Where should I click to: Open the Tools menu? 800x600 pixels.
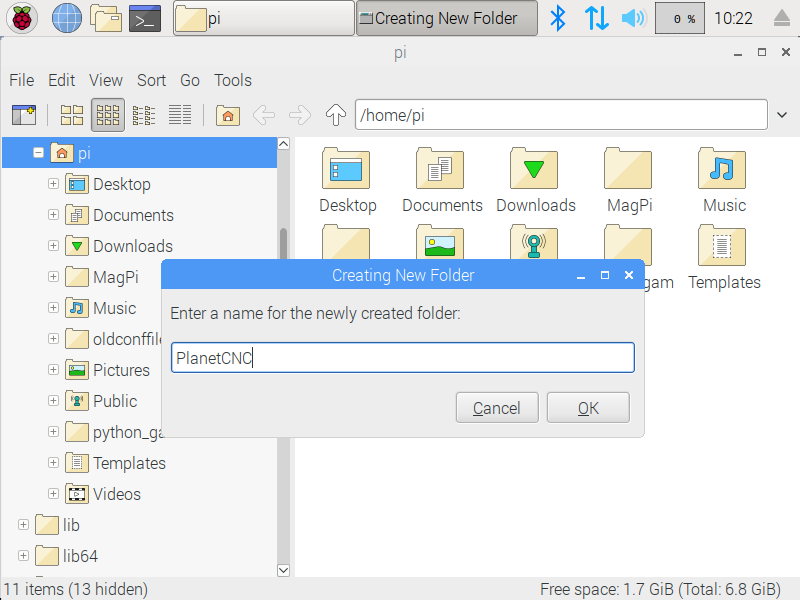pos(232,80)
